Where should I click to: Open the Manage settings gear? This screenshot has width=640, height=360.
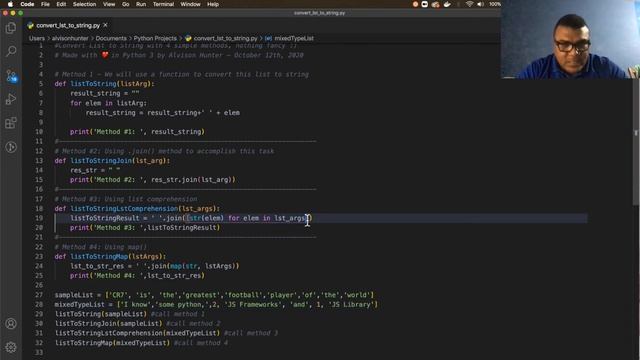coord(11,347)
